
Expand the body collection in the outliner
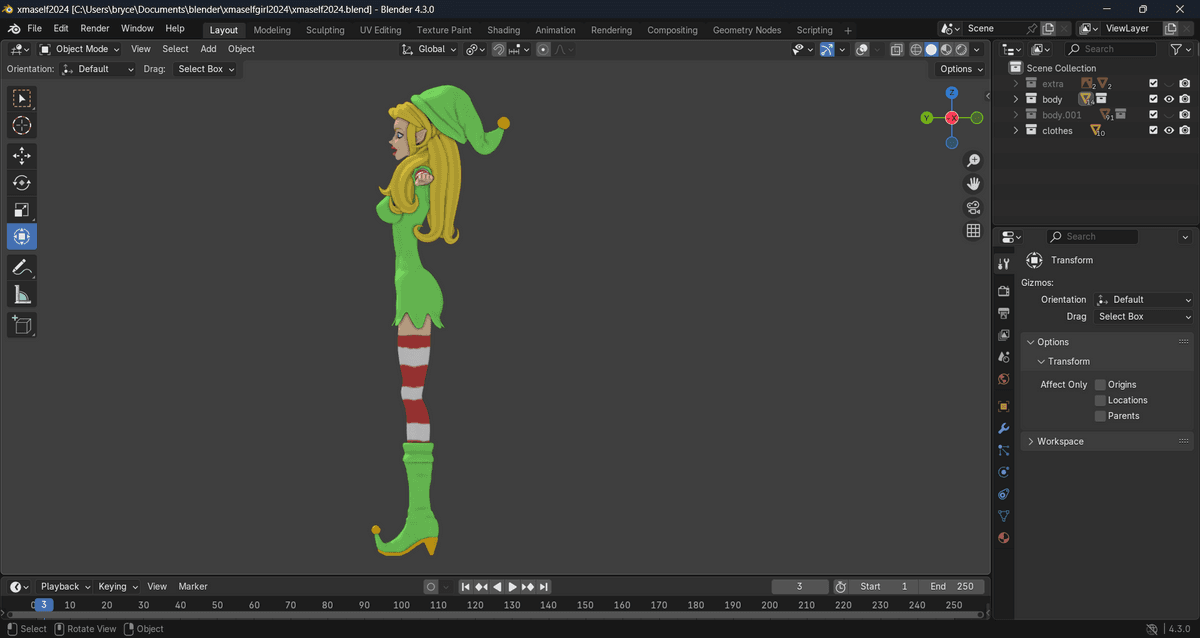pos(1016,100)
